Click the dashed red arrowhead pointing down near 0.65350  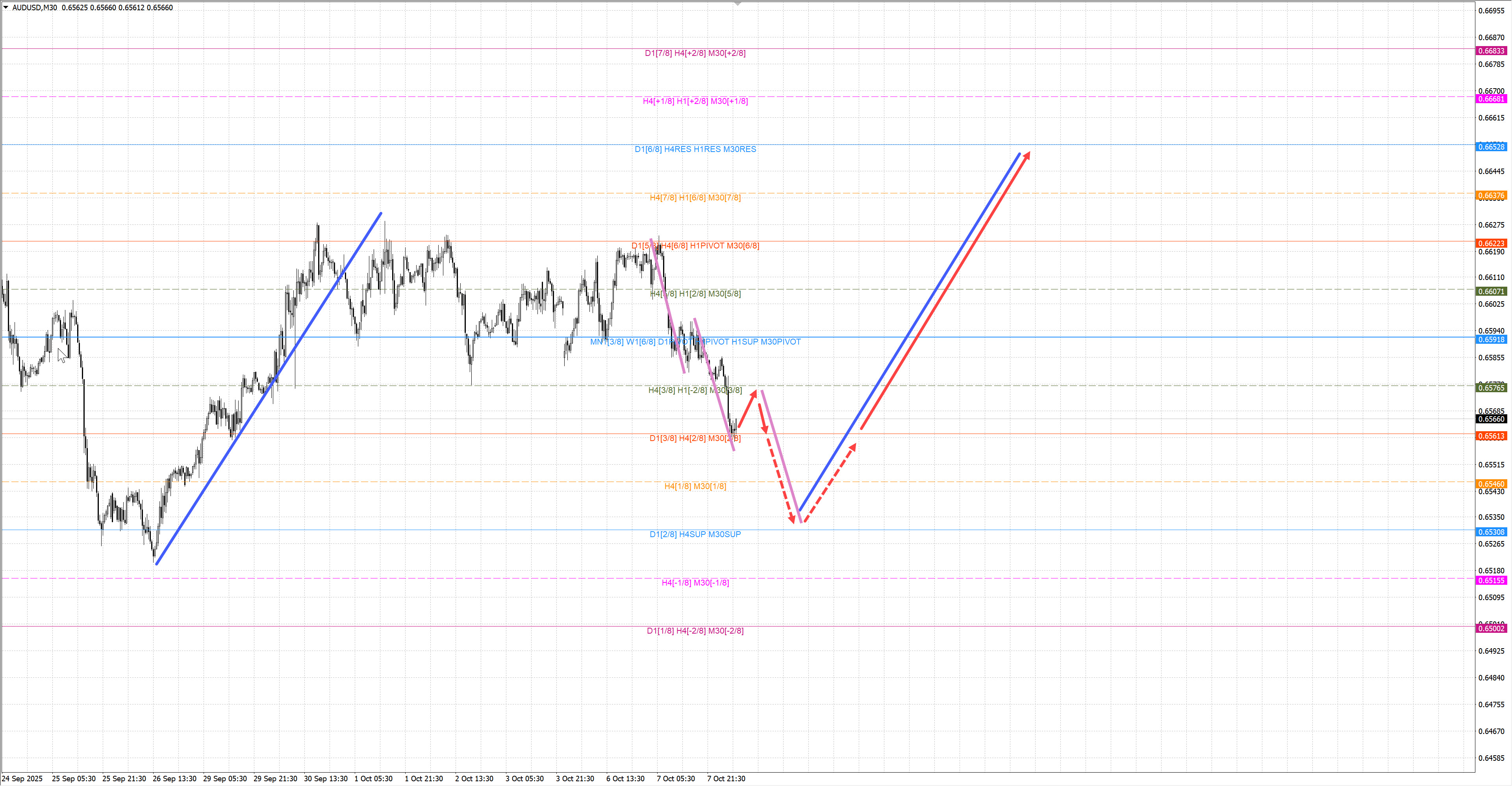[x=792, y=519]
